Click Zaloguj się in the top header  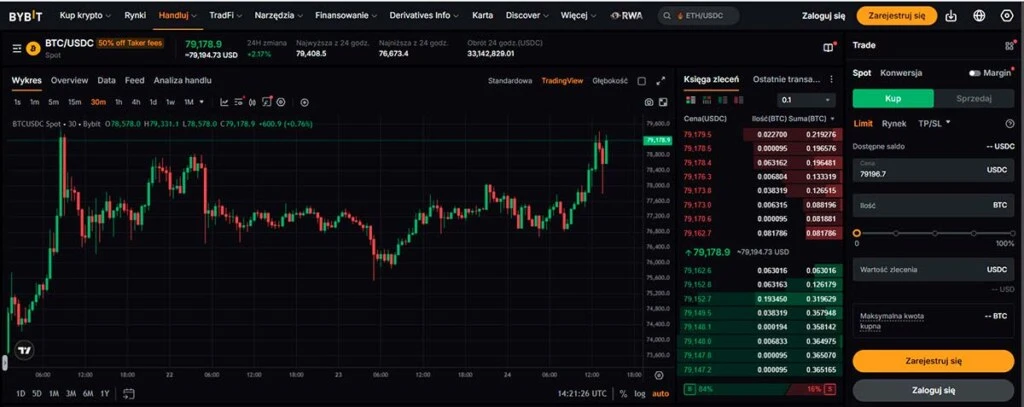[x=824, y=16]
